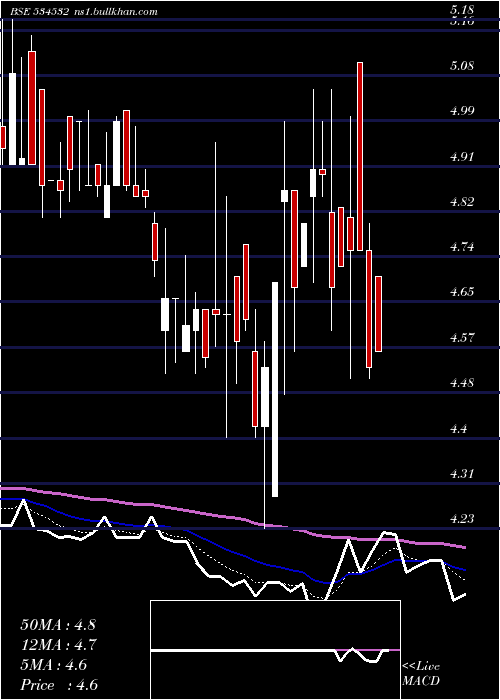Click the 4.99 price axis label
Viewport: 500px width, 700px height.
[x=462, y=111]
